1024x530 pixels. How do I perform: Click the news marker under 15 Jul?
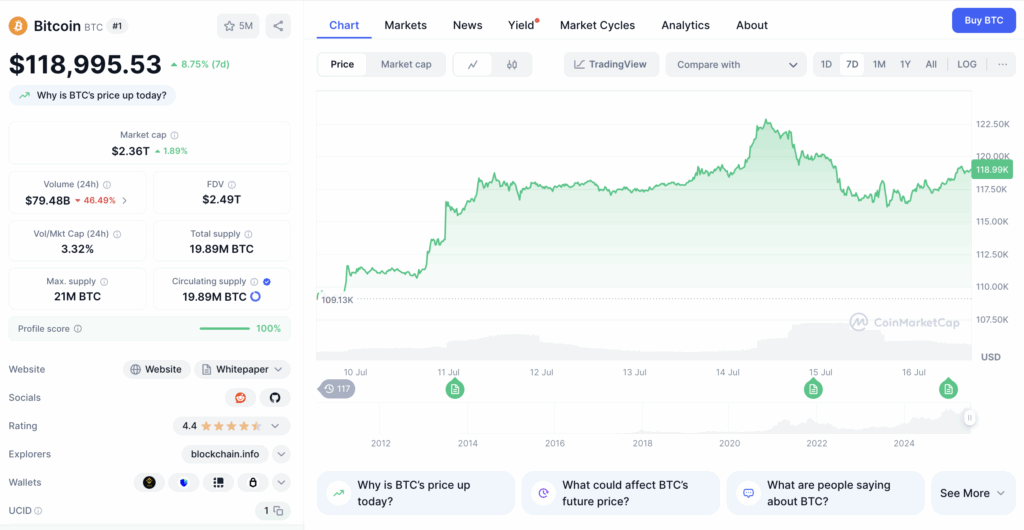click(x=813, y=390)
